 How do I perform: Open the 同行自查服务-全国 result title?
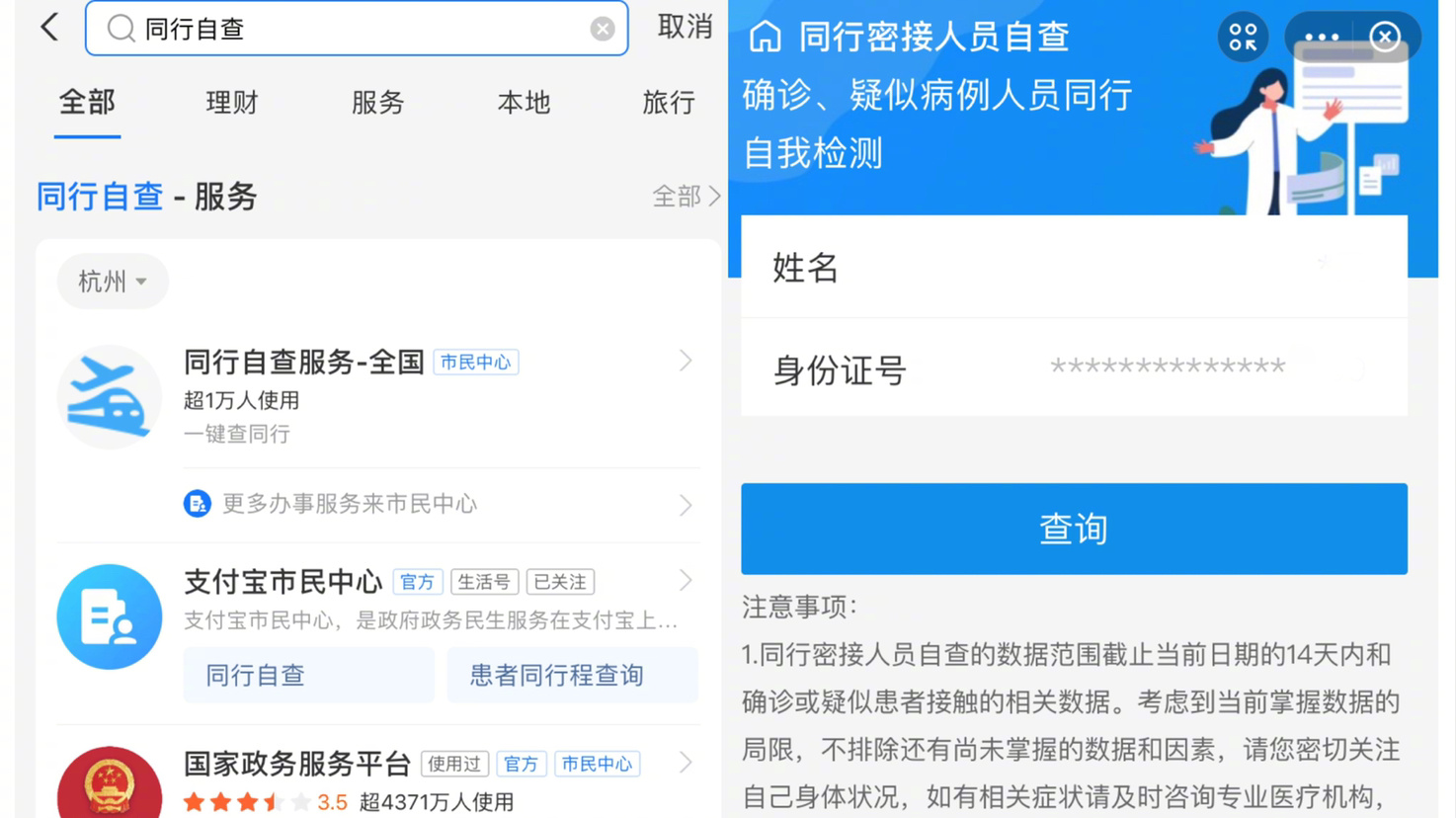click(x=304, y=362)
